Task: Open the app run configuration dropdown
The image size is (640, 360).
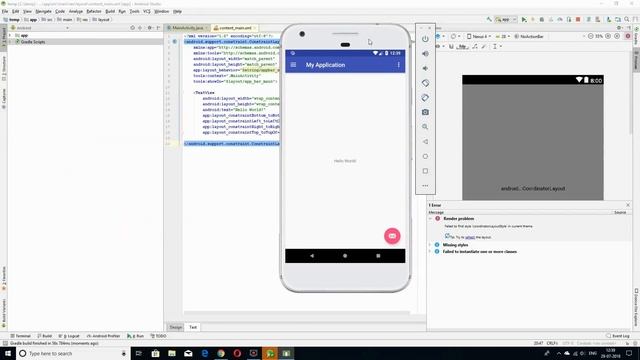Action: tap(506, 20)
